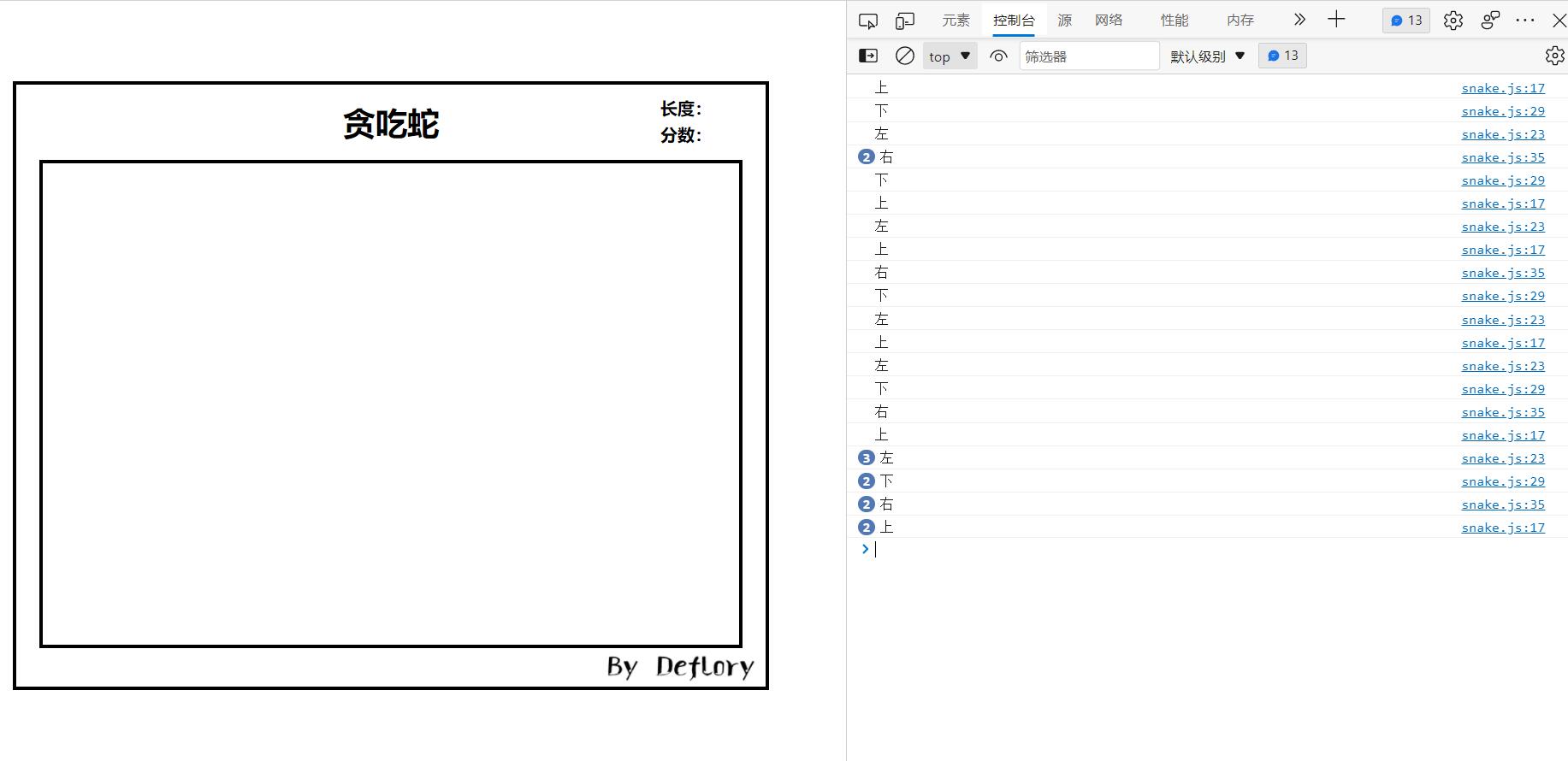This screenshot has width=1568, height=761.
Task: Open the 默认级别 log level dropdown
Action: (x=1207, y=56)
